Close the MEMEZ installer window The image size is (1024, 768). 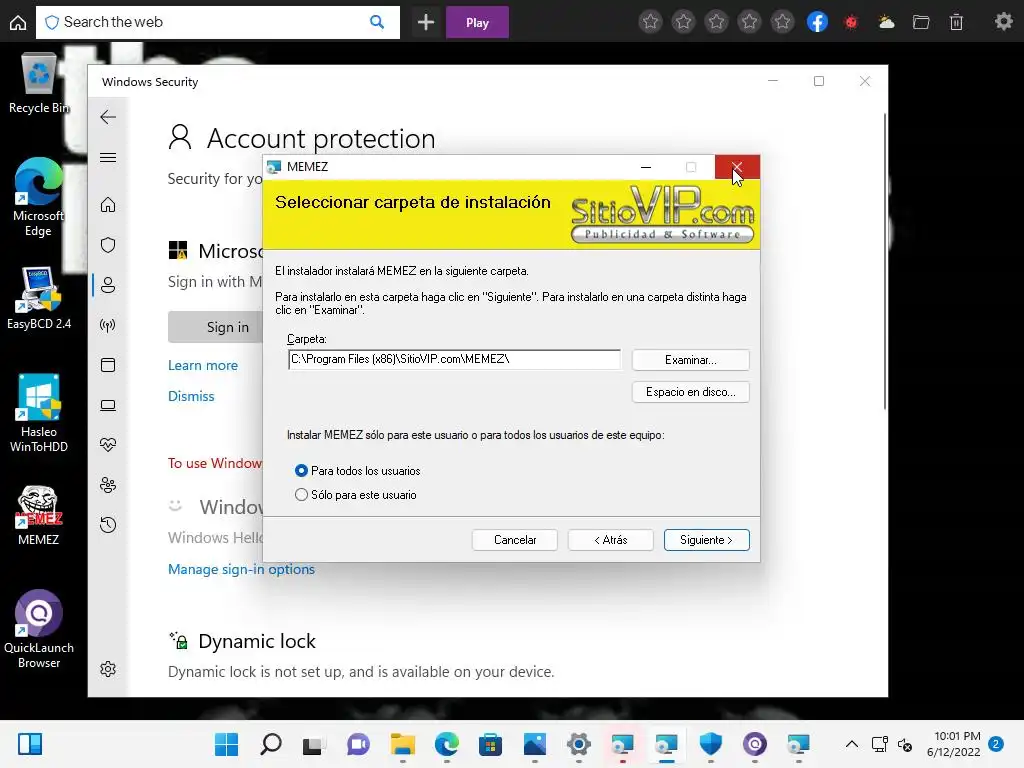[x=737, y=167]
